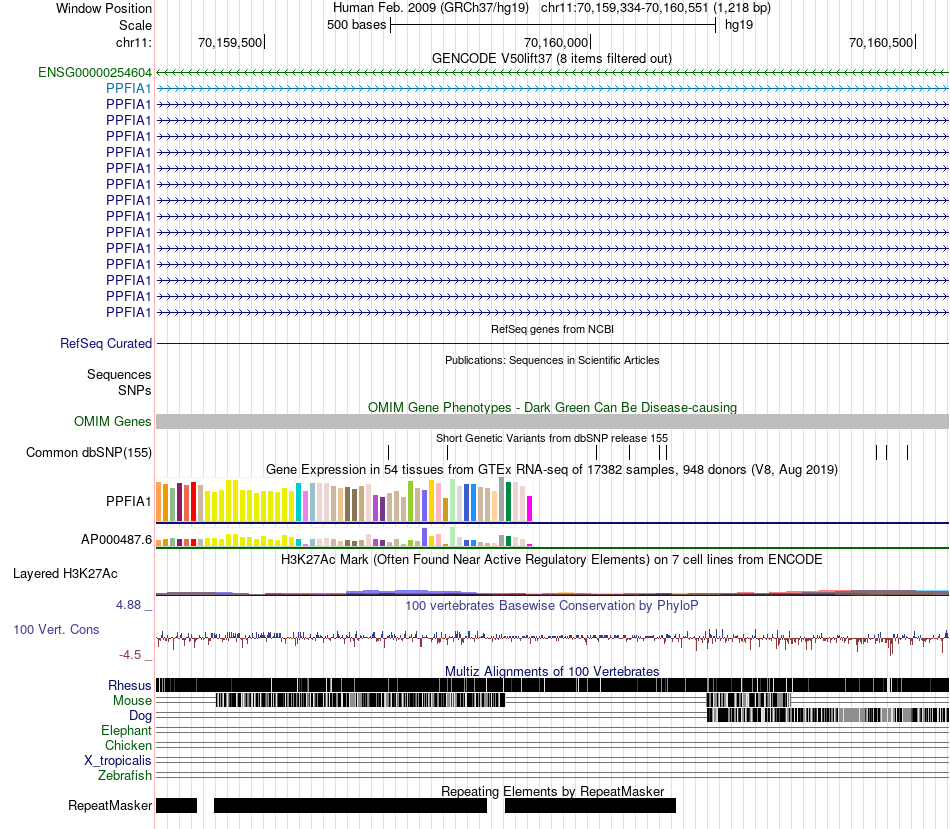Click the Scale label

(135, 25)
